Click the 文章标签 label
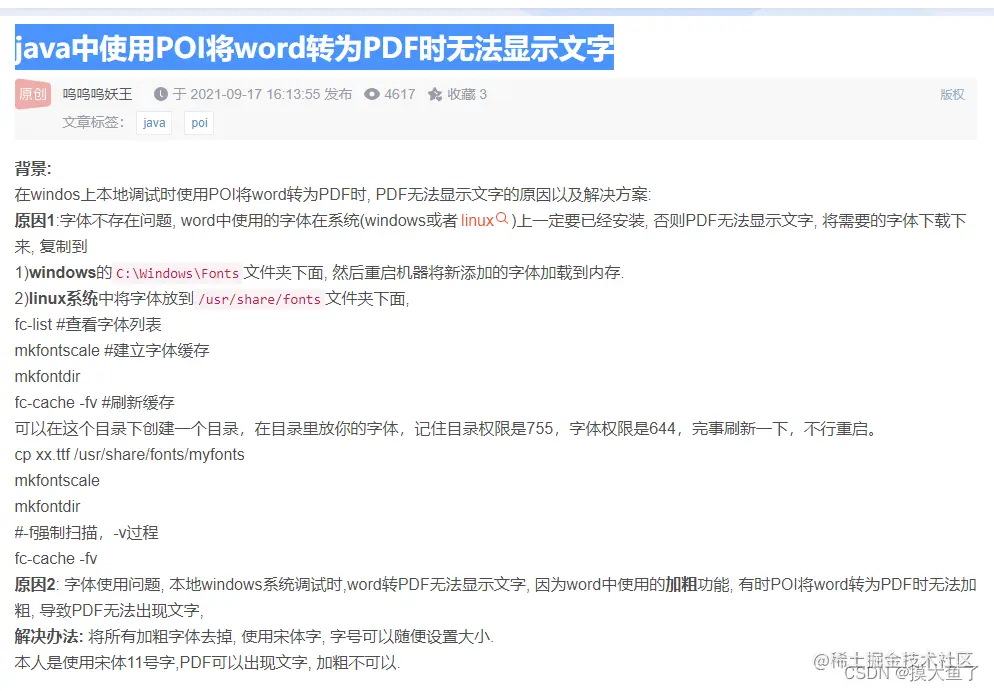 (x=93, y=122)
